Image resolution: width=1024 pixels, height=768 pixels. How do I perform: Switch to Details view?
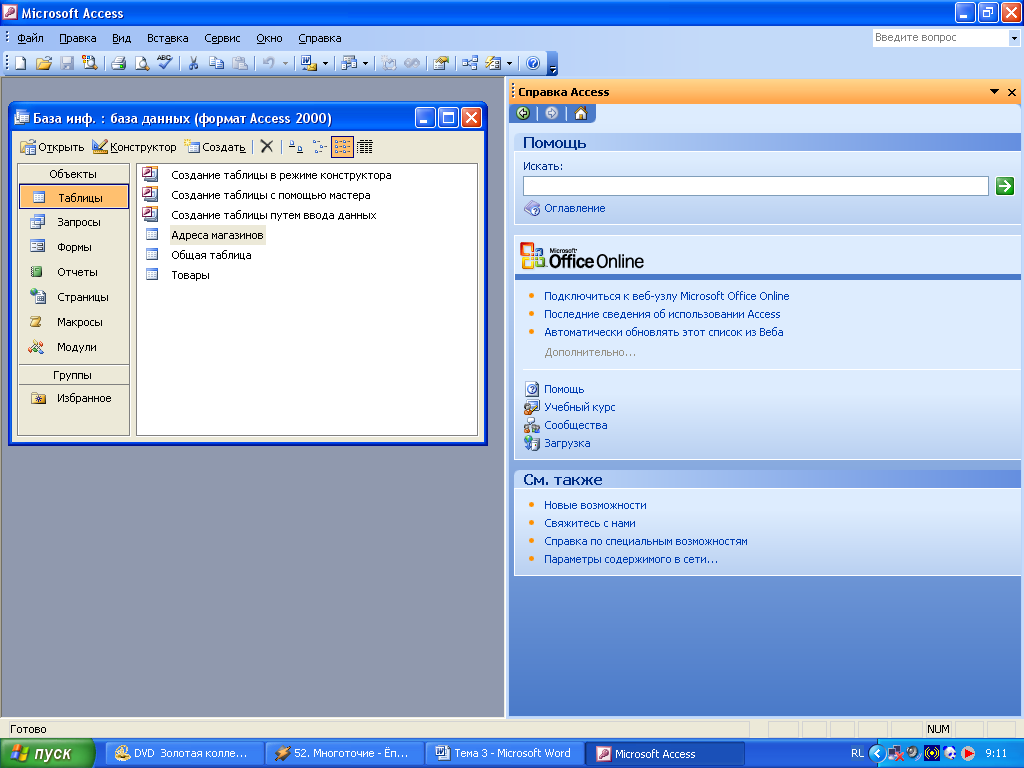click(365, 147)
